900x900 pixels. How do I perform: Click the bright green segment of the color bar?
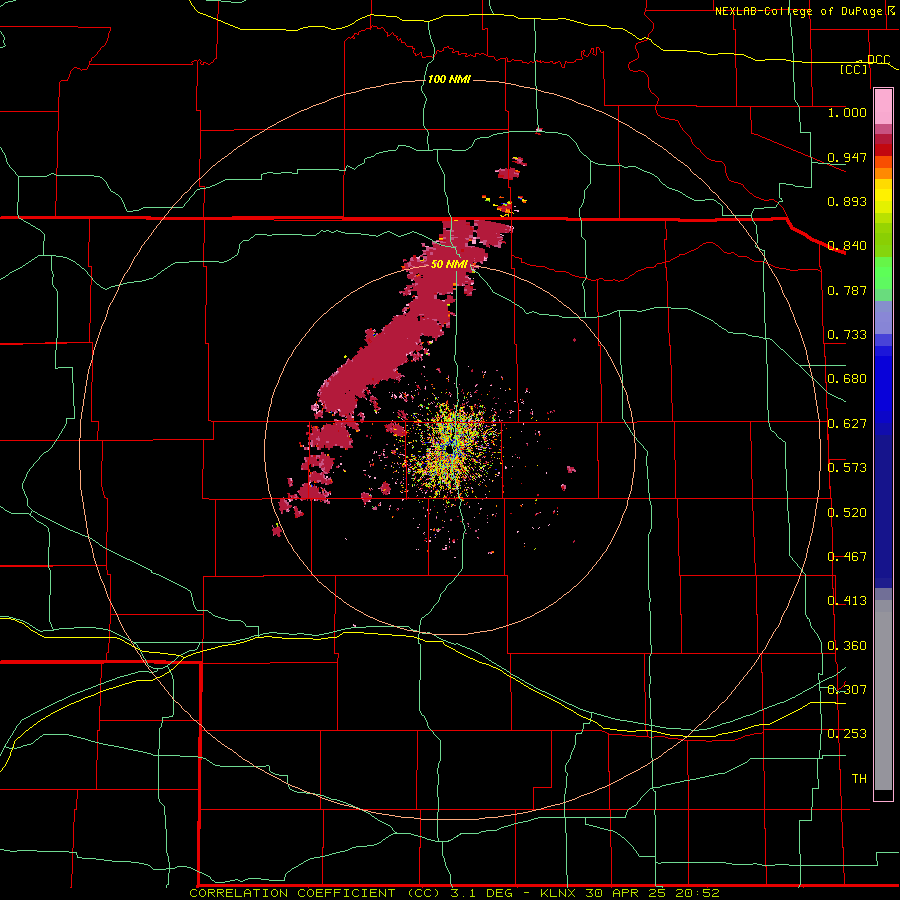(883, 273)
